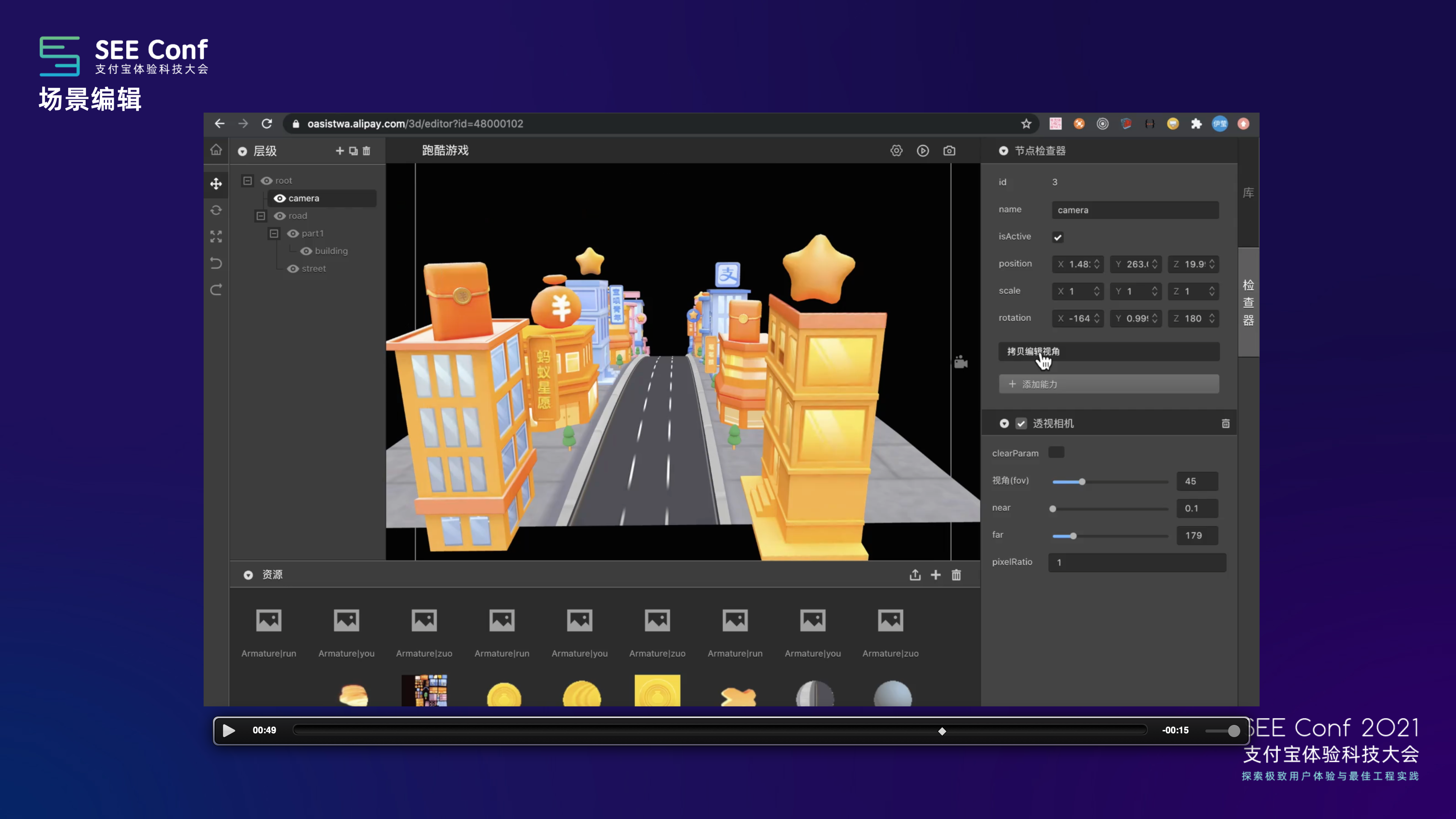Collapse the road tree node

tap(260, 216)
